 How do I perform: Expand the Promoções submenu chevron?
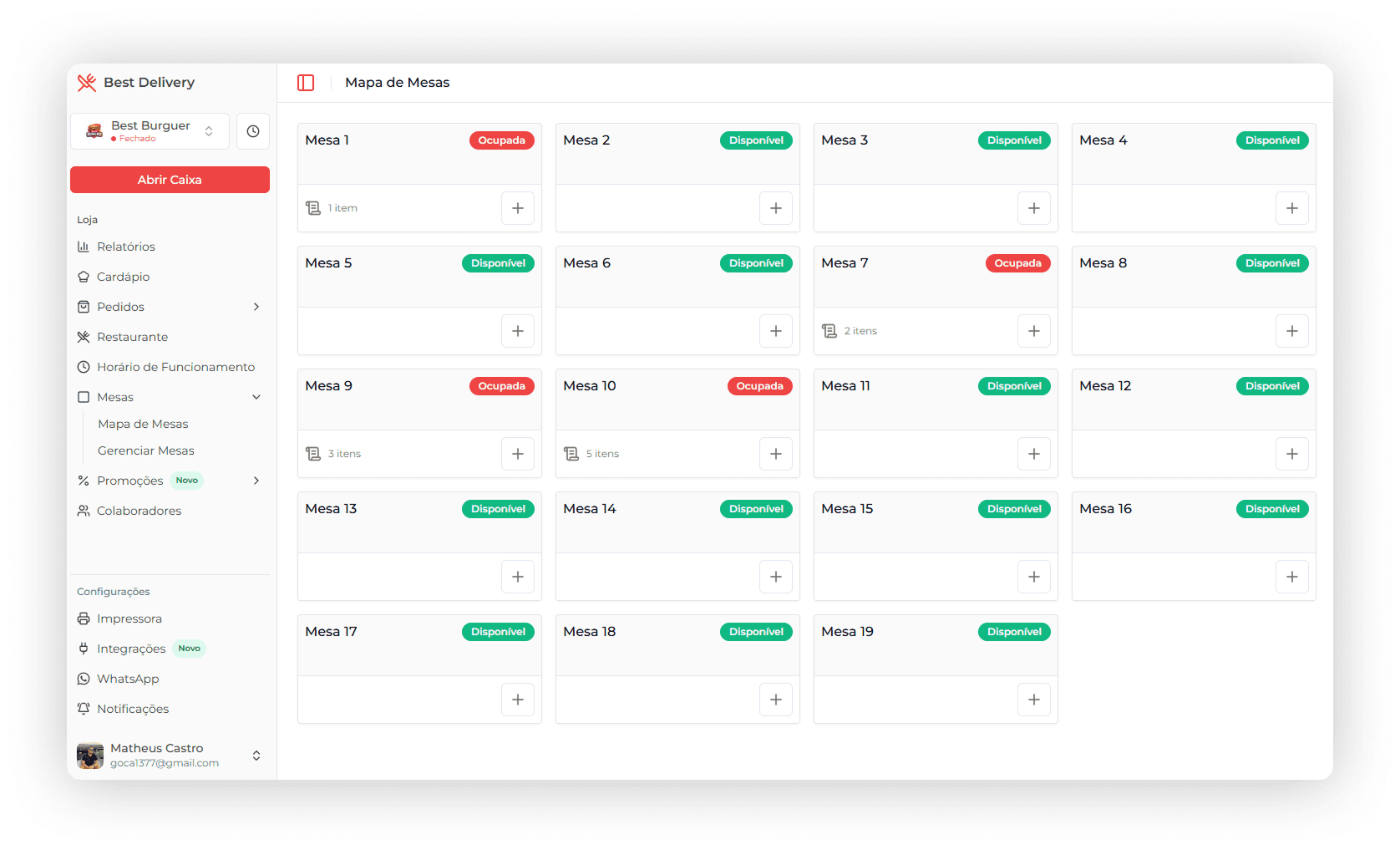coord(256,481)
